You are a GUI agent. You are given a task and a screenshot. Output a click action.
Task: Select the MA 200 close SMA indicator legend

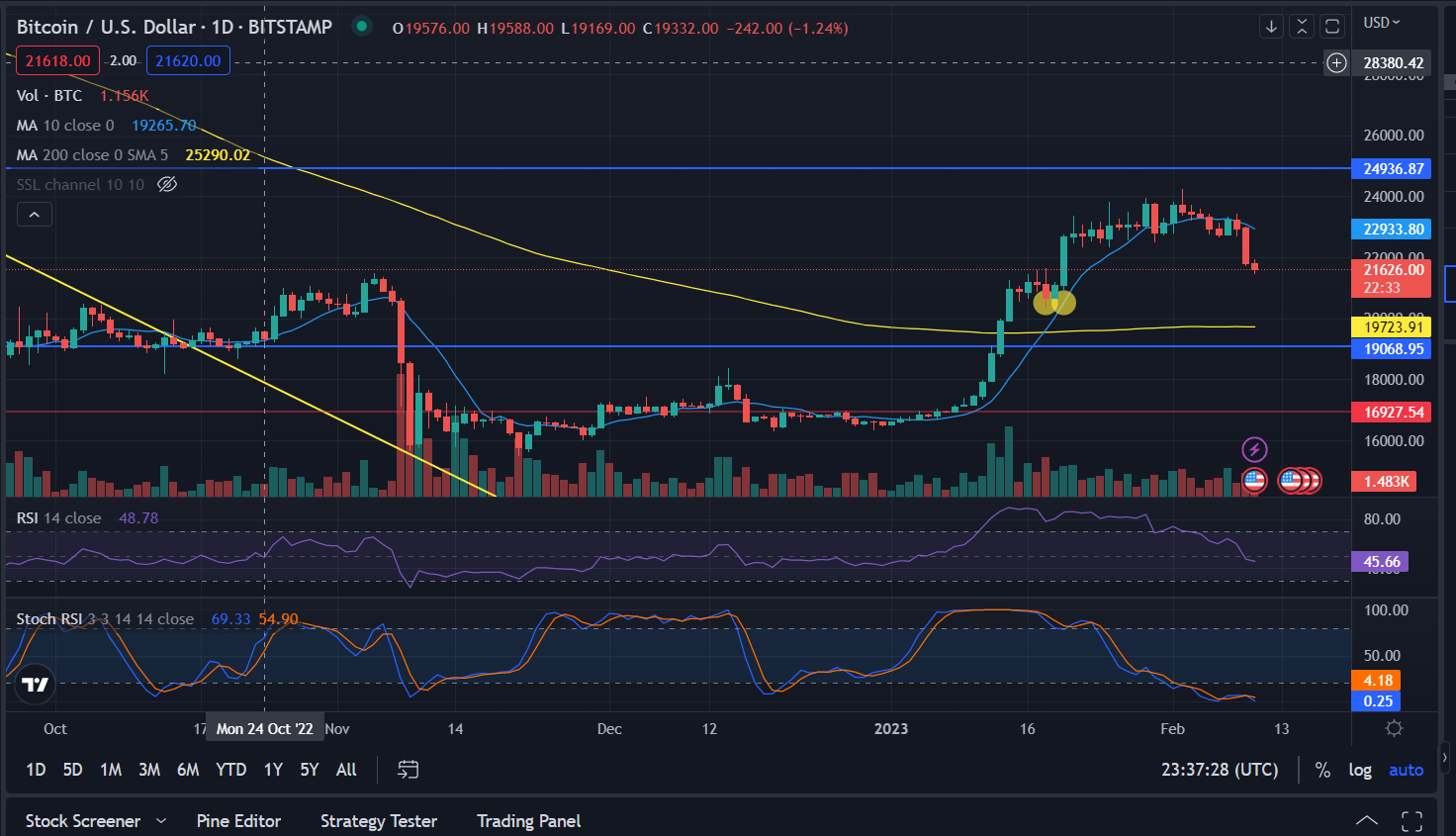[x=92, y=155]
